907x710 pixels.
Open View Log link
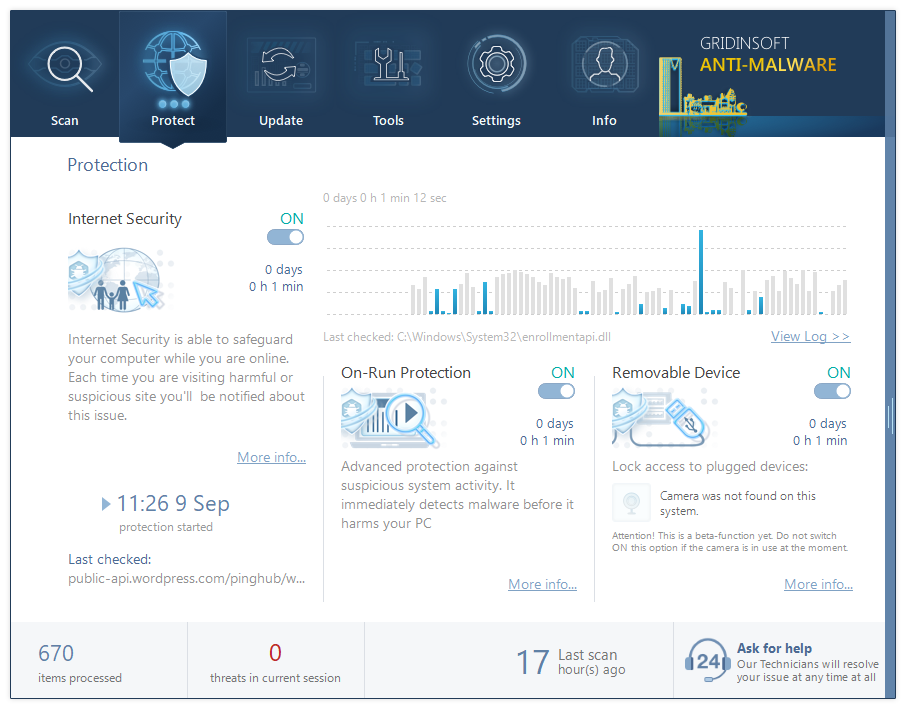click(810, 336)
